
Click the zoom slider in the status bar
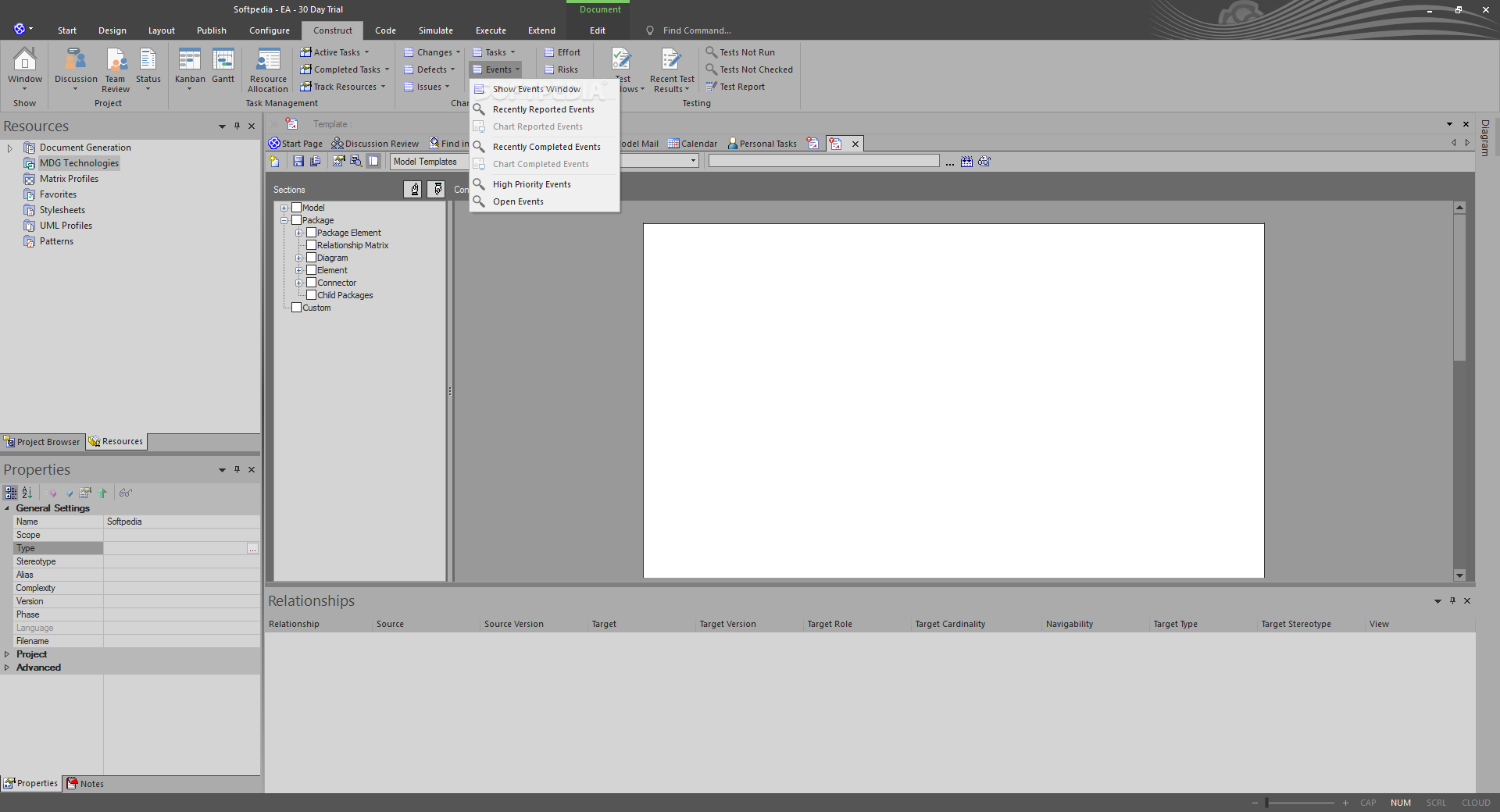(1300, 803)
